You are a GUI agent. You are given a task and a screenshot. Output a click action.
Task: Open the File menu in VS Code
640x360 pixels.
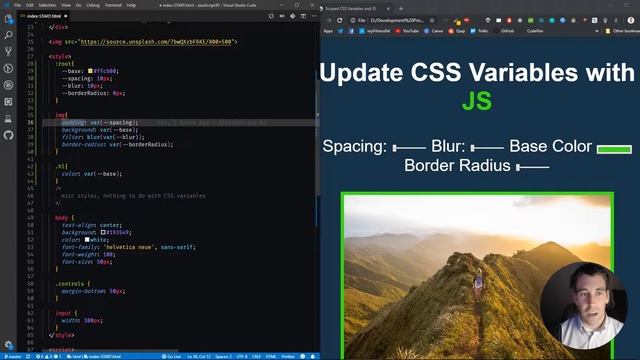tap(17, 5)
